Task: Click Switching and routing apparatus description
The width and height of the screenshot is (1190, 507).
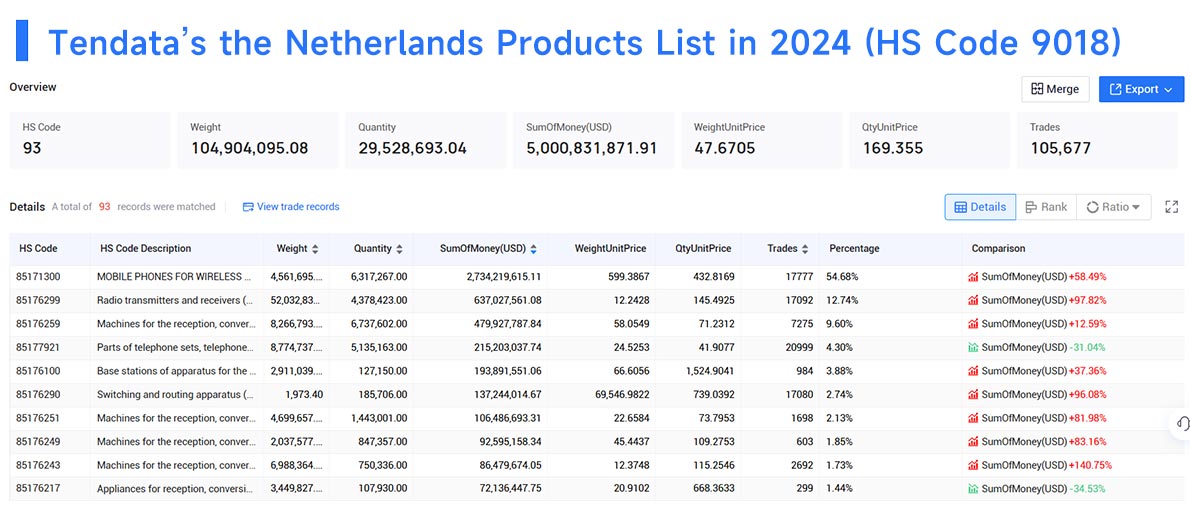Action: tap(175, 395)
